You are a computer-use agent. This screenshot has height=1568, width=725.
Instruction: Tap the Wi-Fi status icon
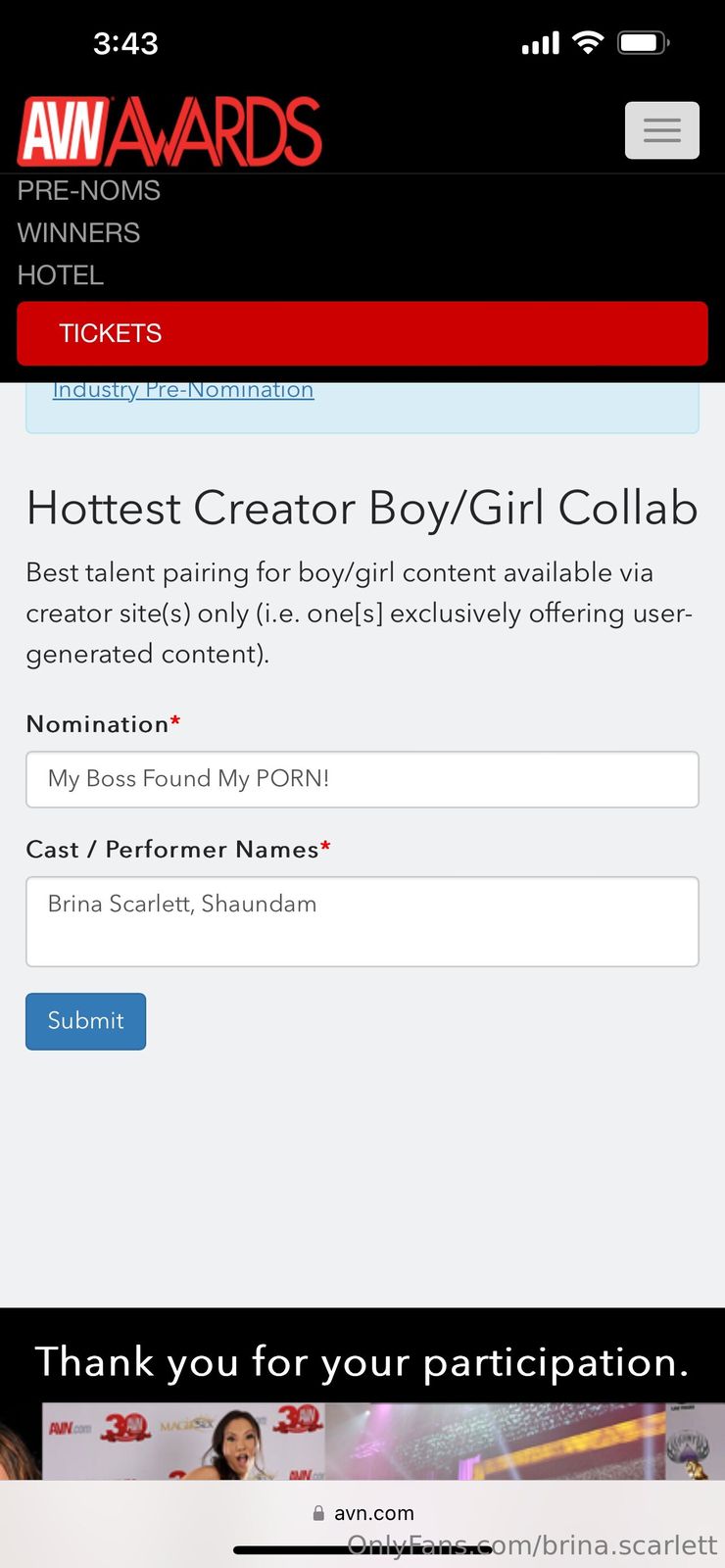click(x=588, y=42)
